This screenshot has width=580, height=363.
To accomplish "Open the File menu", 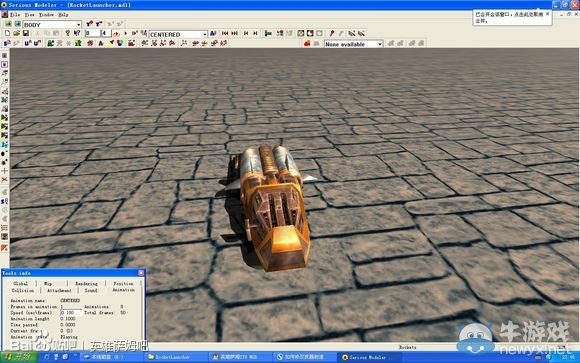I will 15,15.
